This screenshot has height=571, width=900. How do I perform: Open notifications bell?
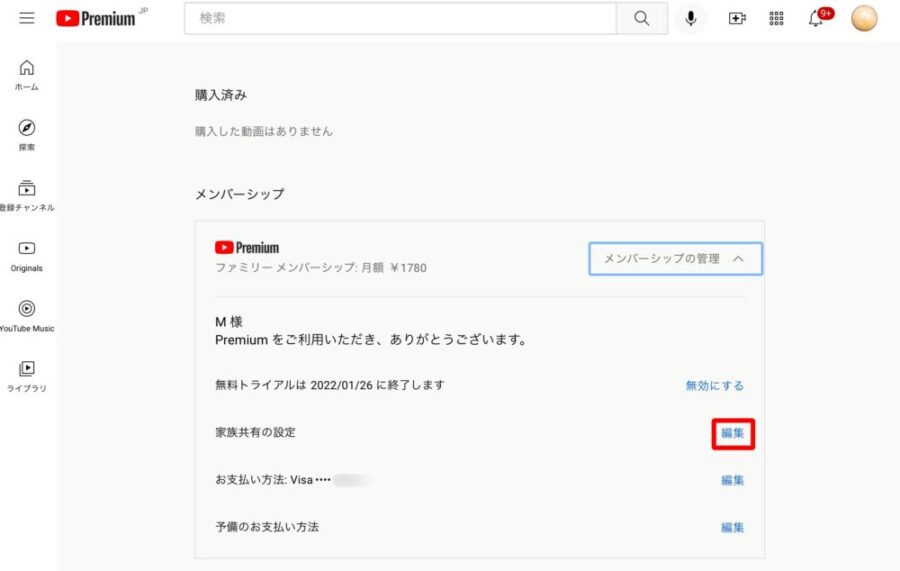point(816,18)
